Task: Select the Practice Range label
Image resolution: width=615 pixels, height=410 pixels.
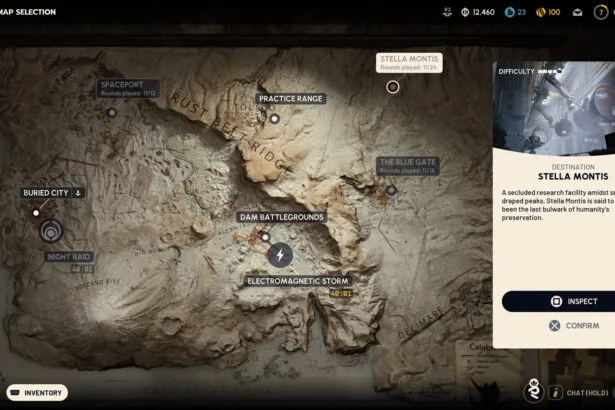Action: click(x=291, y=99)
